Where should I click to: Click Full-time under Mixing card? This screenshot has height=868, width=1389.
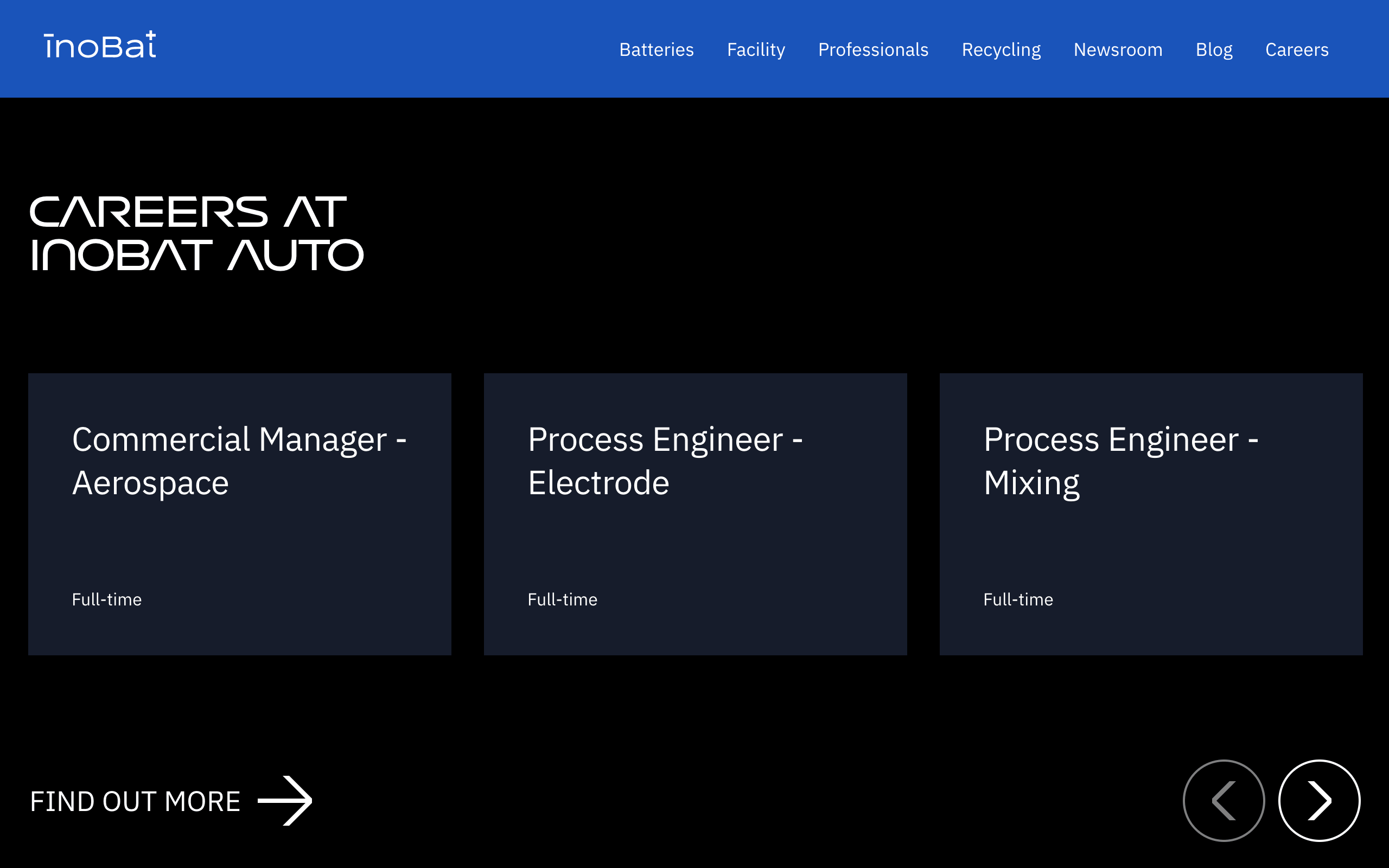(x=1018, y=599)
